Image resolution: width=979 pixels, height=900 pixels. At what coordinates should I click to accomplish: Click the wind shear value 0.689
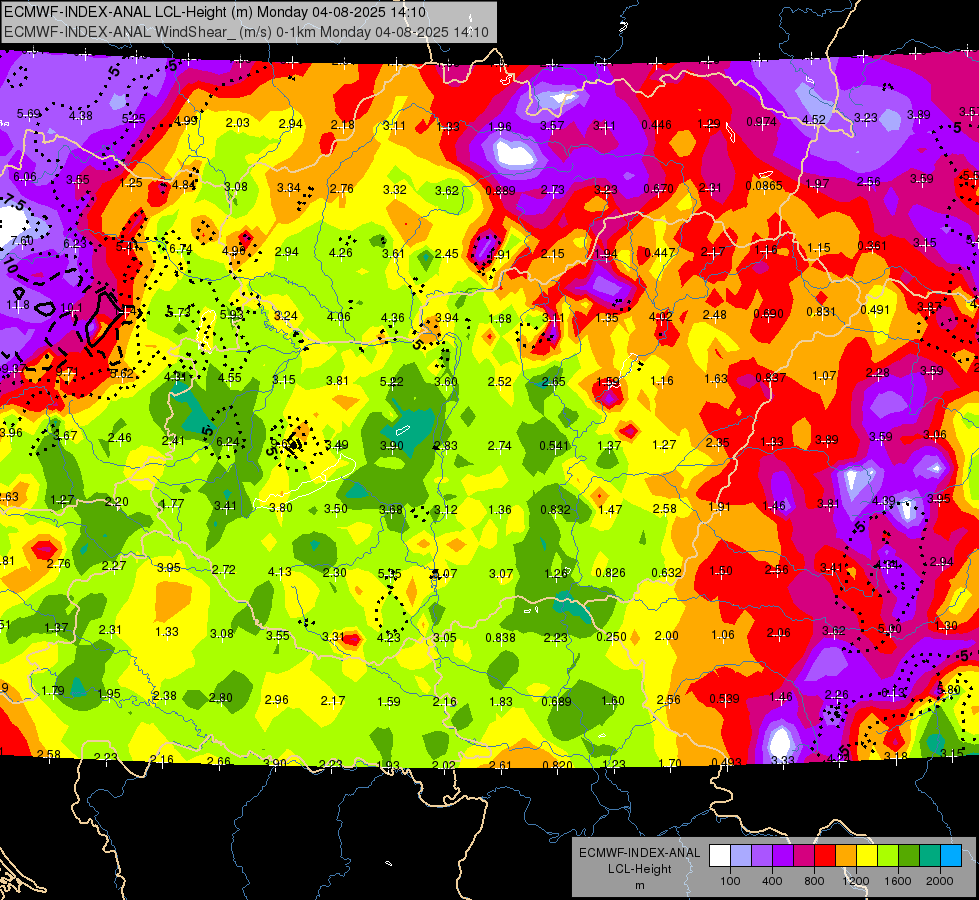point(556,701)
